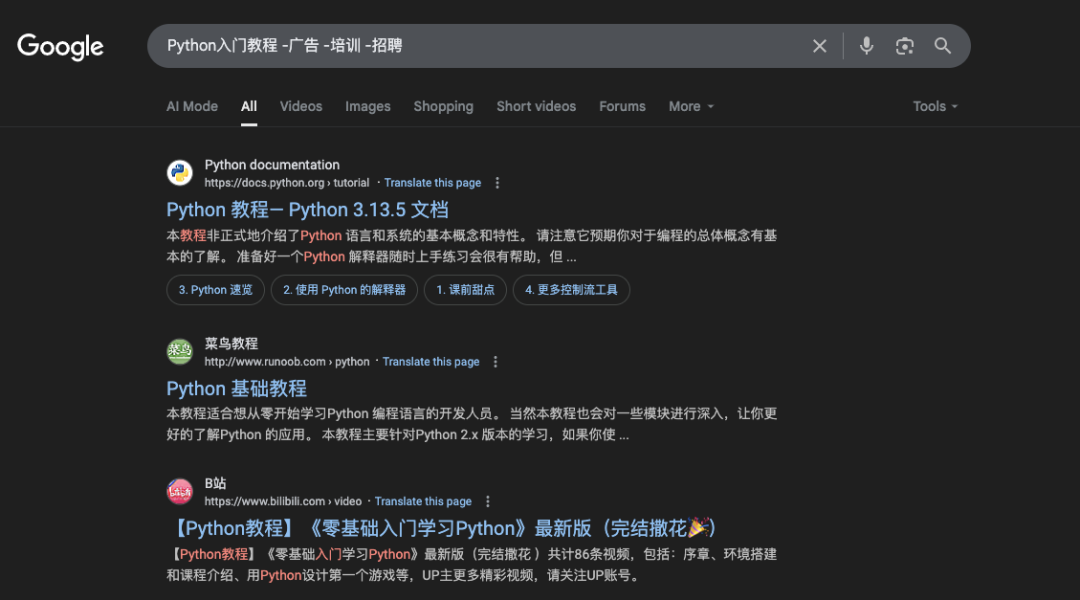The height and width of the screenshot is (600, 1080).
Task: Open '2. 使用 Python 的解释器' chip
Action: pos(344,290)
